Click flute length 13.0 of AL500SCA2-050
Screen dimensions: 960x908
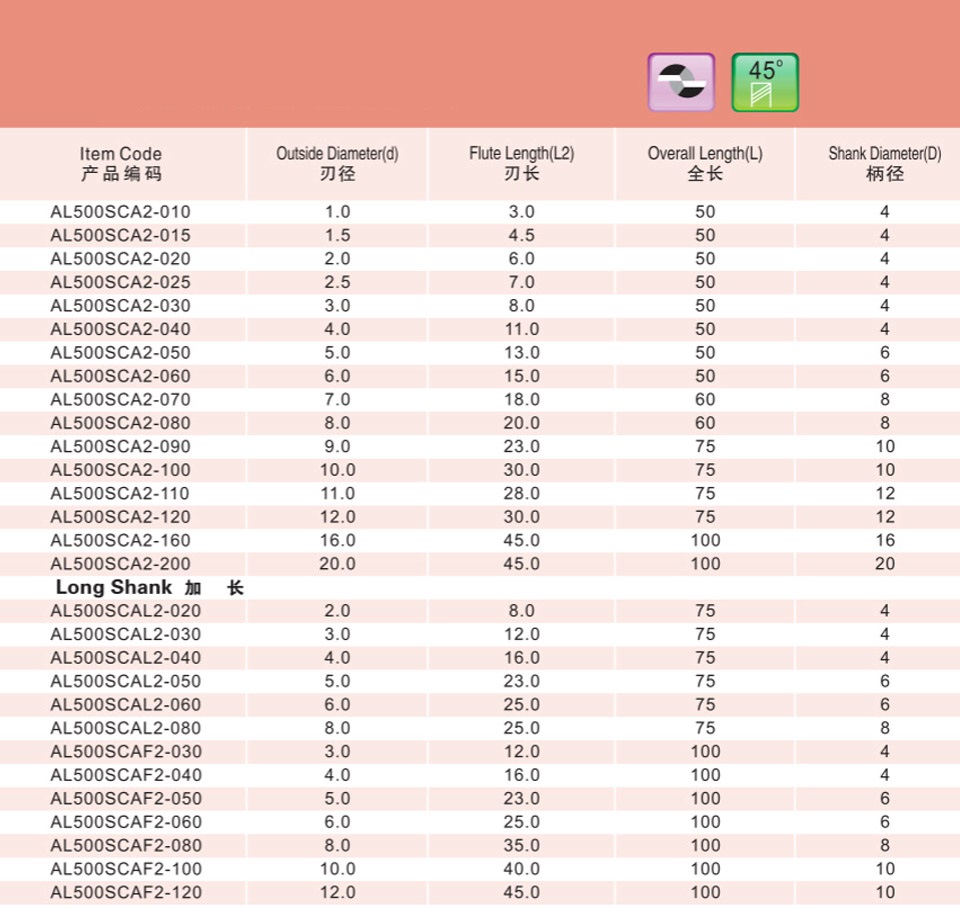coord(522,353)
